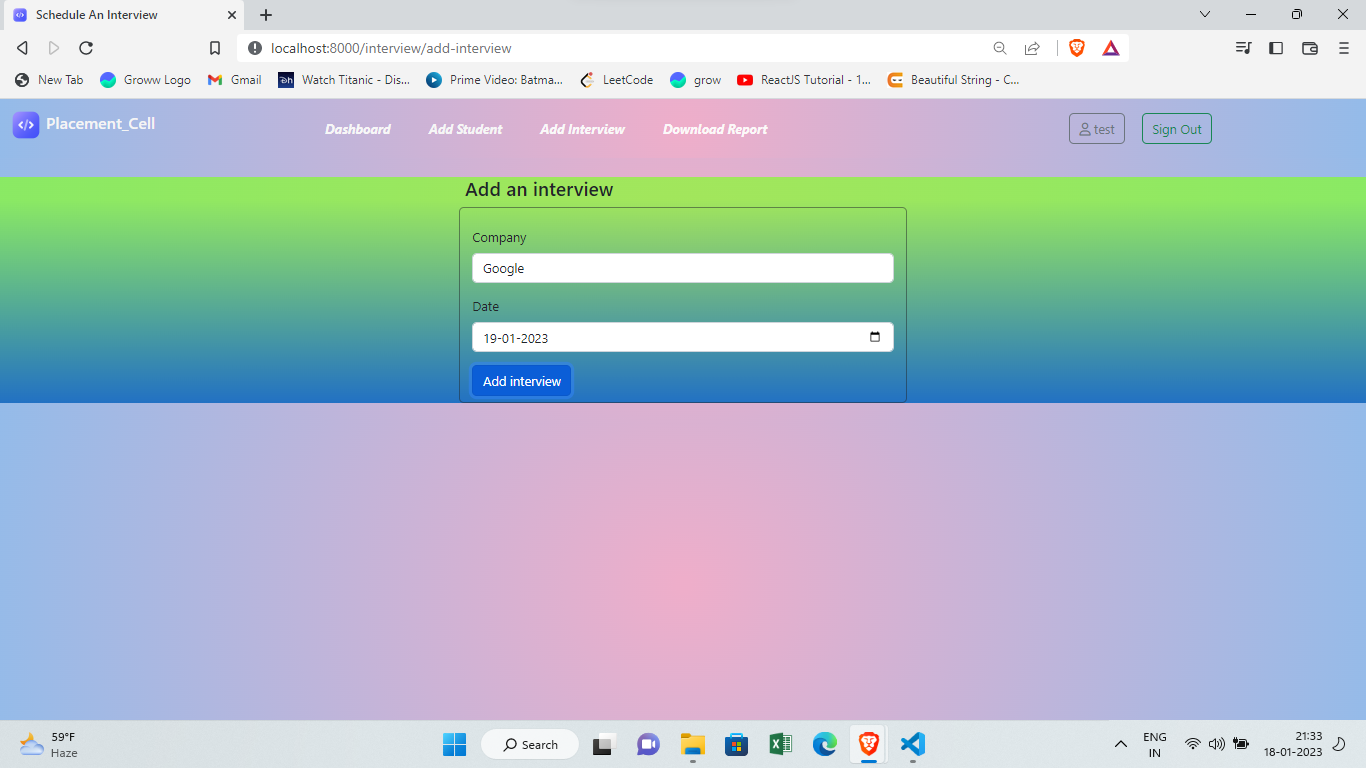Open the Groww Logo bookmark
Screen dimensions: 1366x768
click(x=145, y=80)
